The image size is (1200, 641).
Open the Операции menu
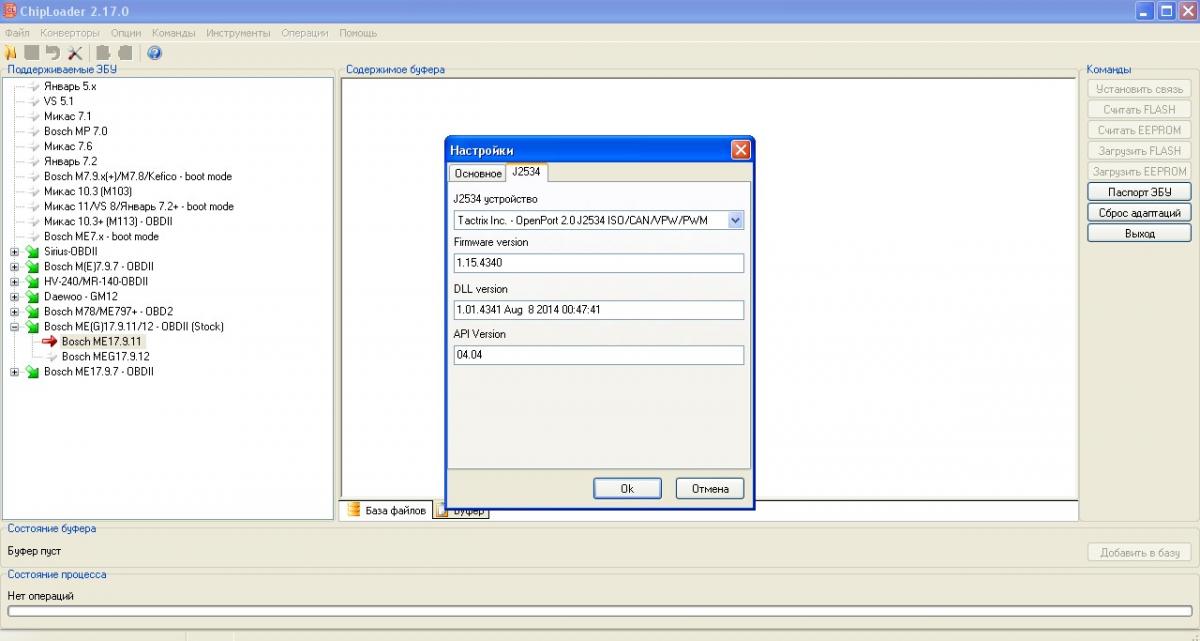click(305, 33)
